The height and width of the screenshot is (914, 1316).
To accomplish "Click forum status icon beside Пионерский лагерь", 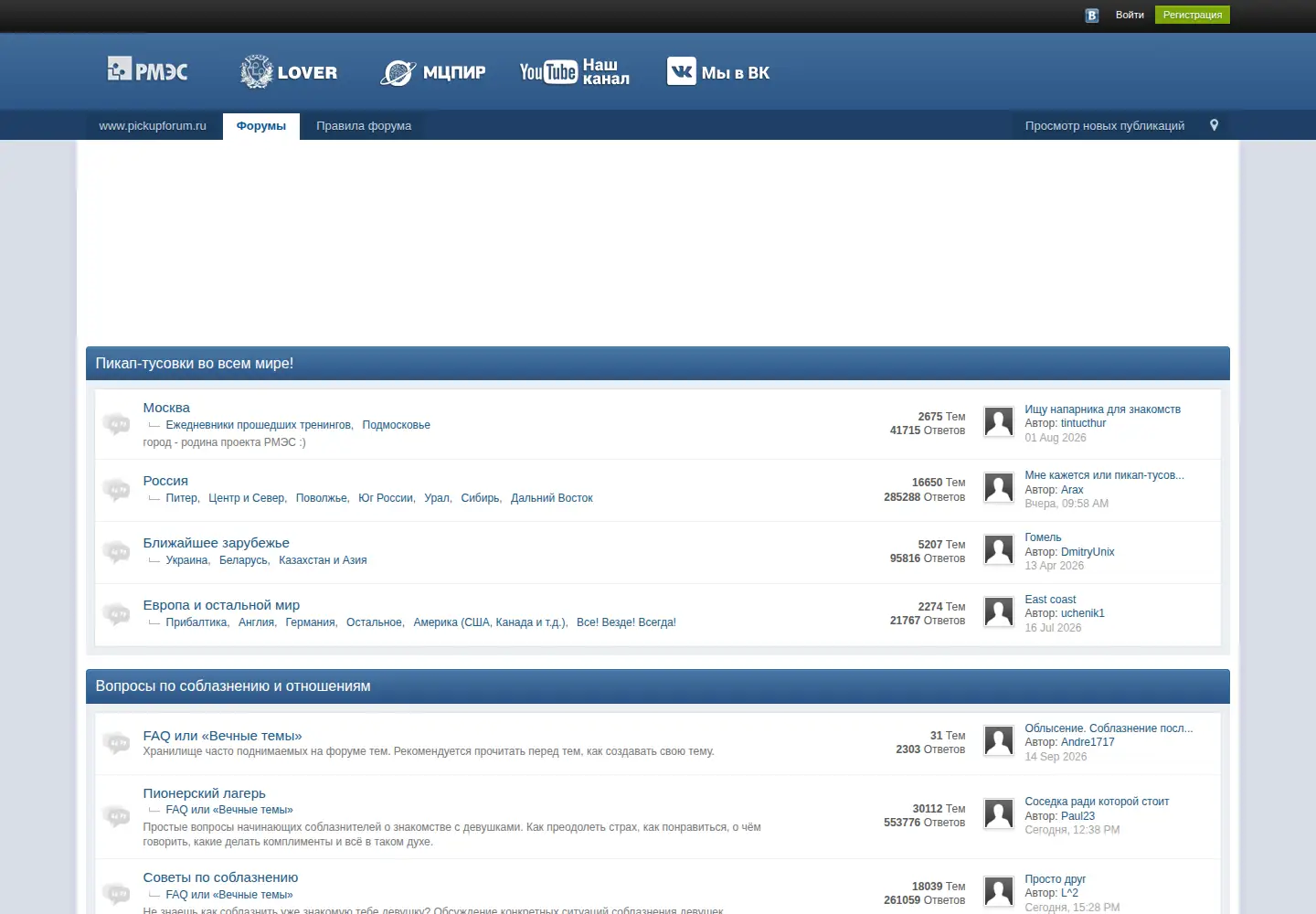I will coord(116,815).
